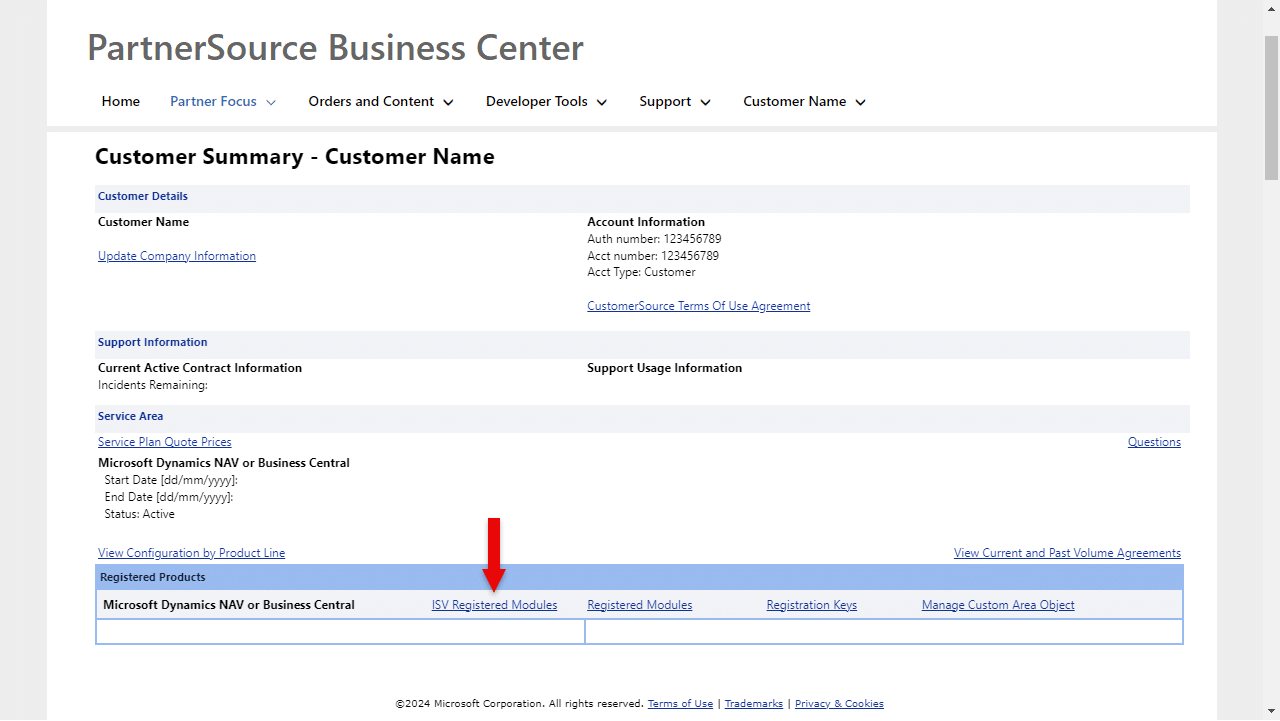Expand the Orders and Content chevron
This screenshot has height=721, width=1280.
coord(448,102)
